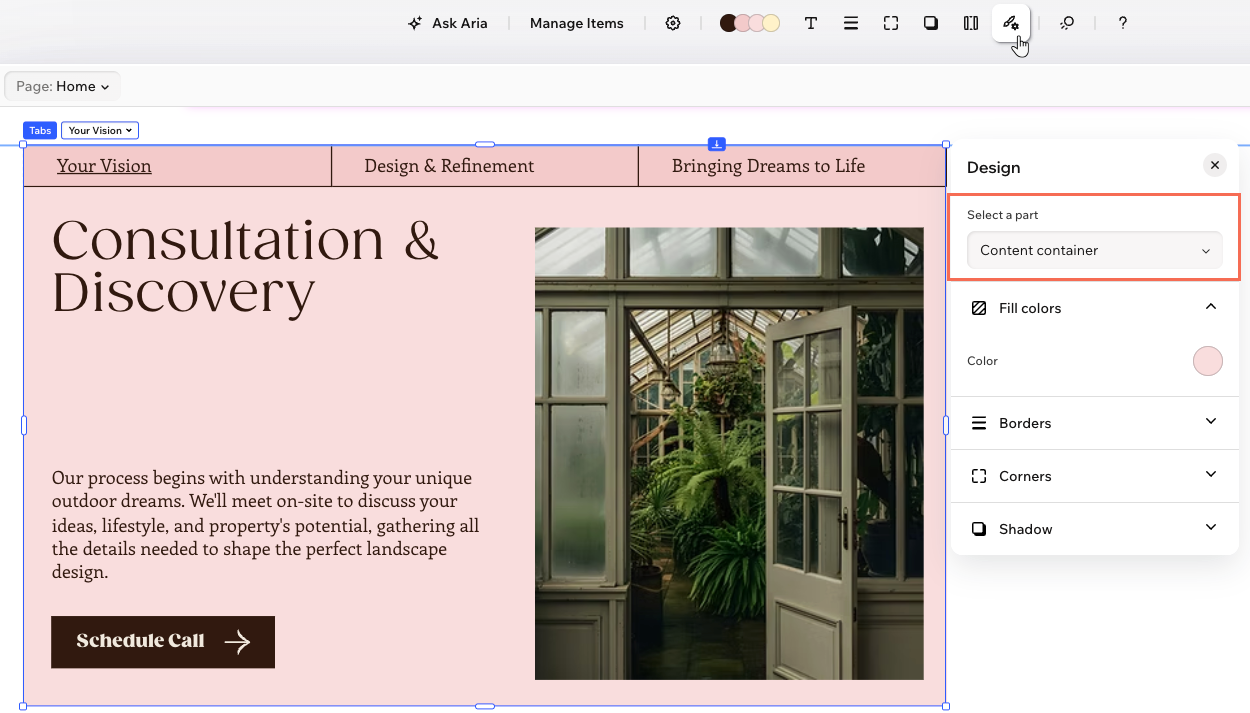Close the Design panel
1250x713 pixels.
(x=1214, y=166)
